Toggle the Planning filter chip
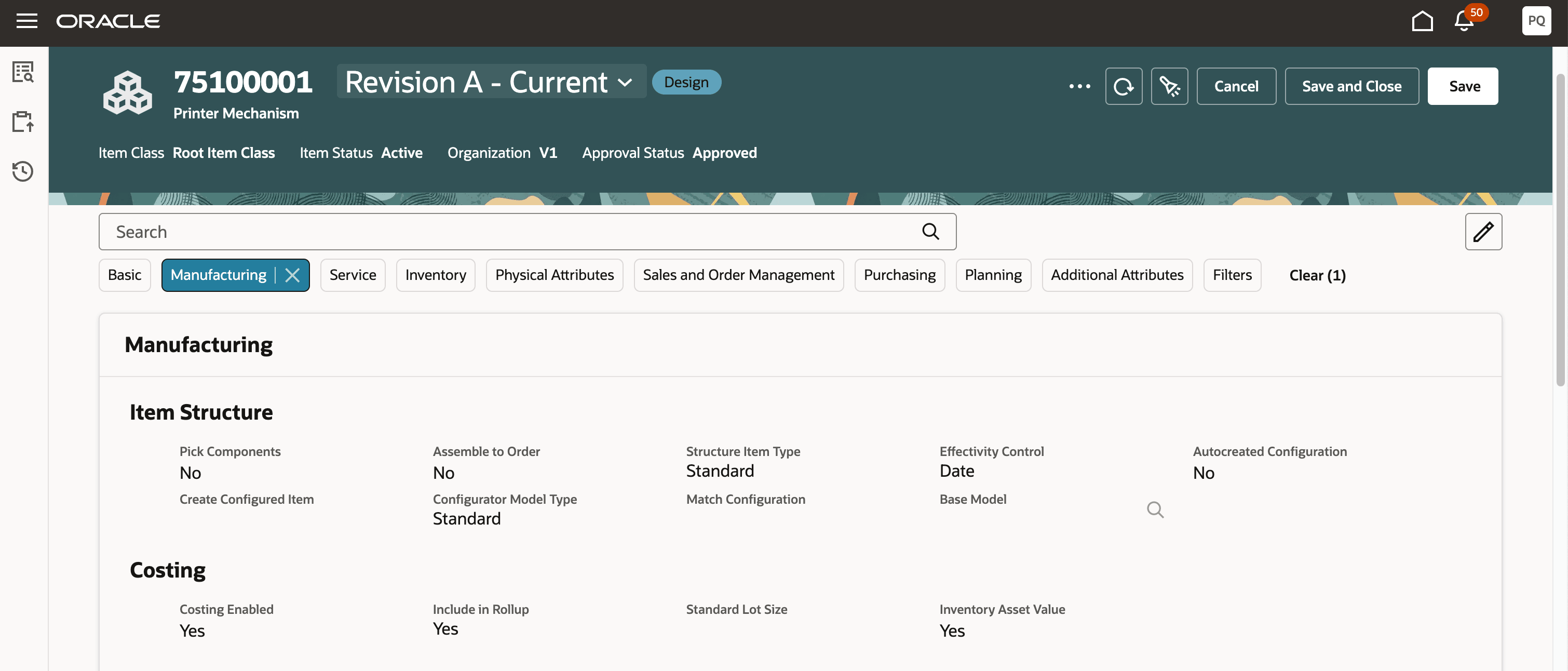The width and height of the screenshot is (1568, 671). (x=993, y=275)
